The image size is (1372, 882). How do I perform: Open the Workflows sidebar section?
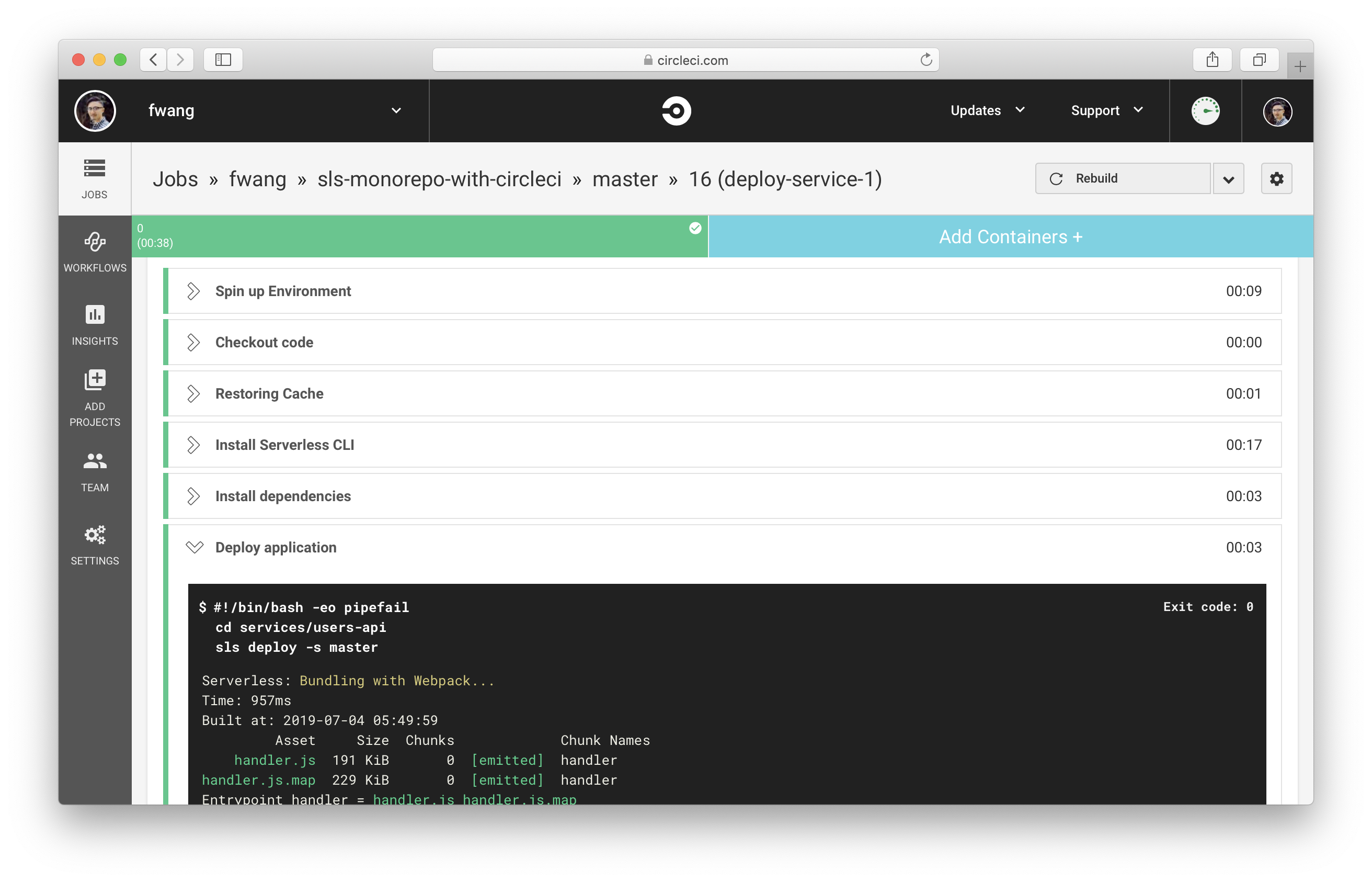95,252
